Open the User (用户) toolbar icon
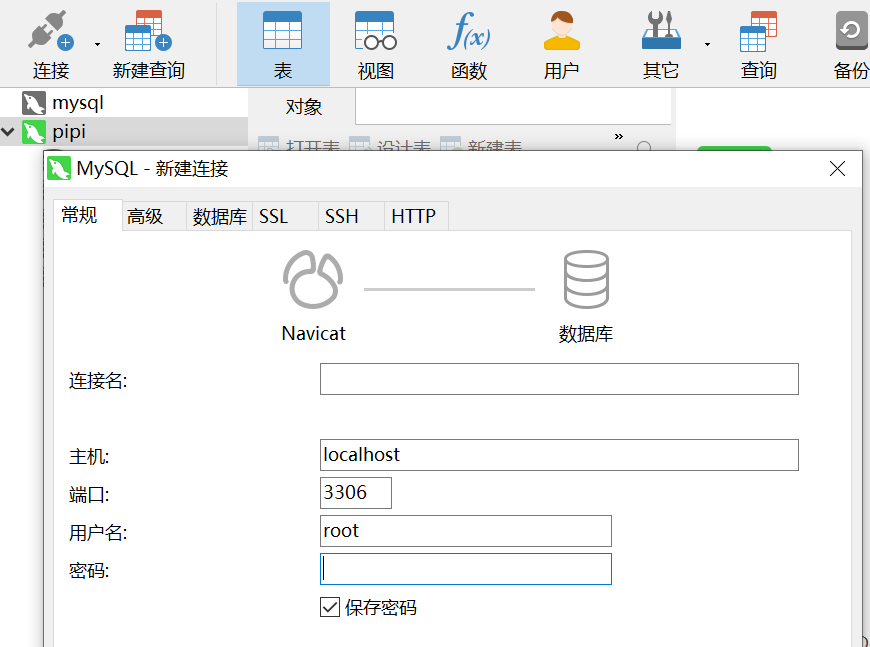This screenshot has height=647, width=870. click(562, 30)
